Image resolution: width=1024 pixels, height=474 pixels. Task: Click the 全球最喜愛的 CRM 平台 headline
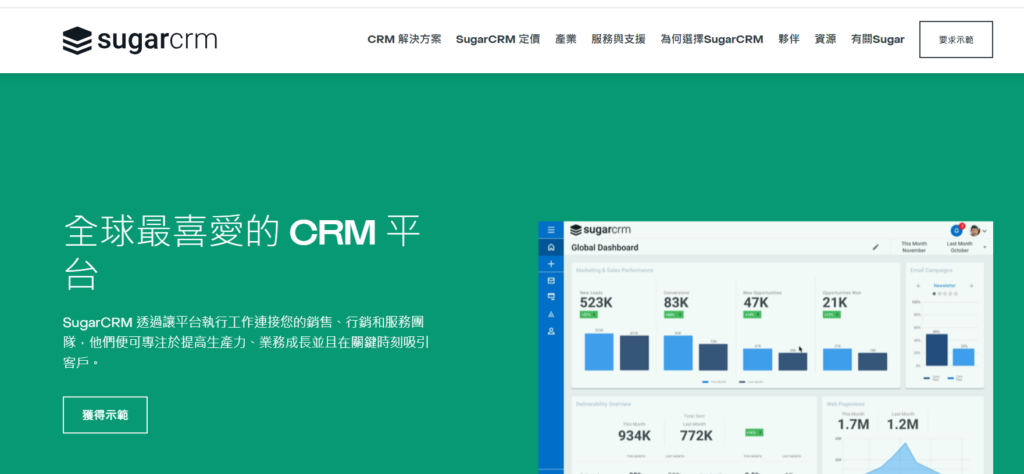(x=242, y=251)
